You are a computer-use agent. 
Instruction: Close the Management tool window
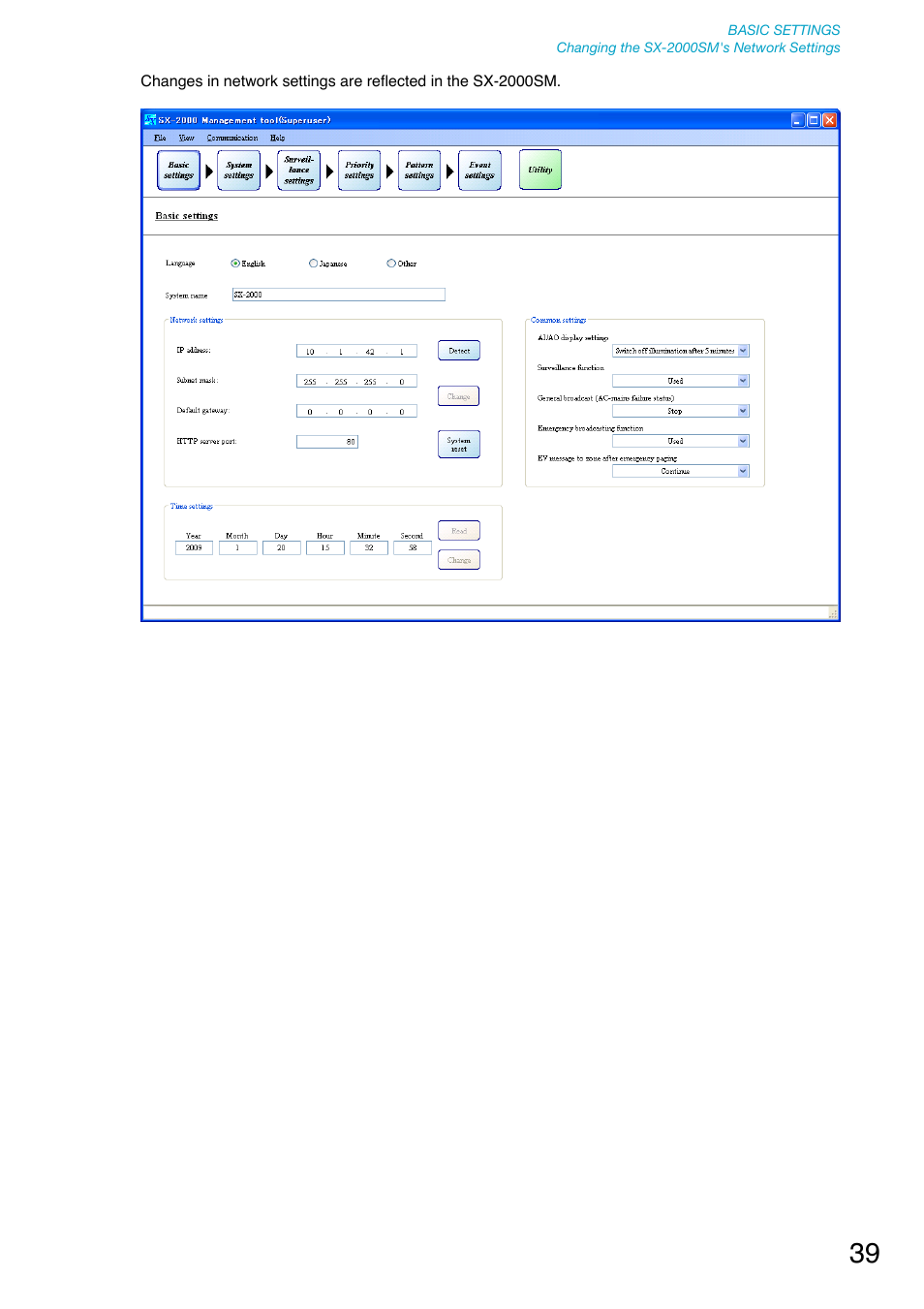[829, 120]
